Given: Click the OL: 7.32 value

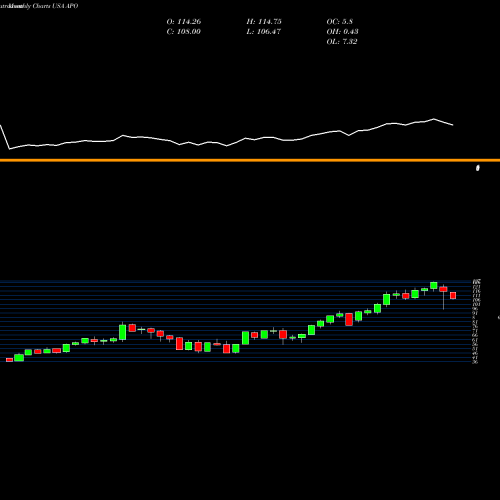Looking at the screenshot, I should tap(342, 42).
